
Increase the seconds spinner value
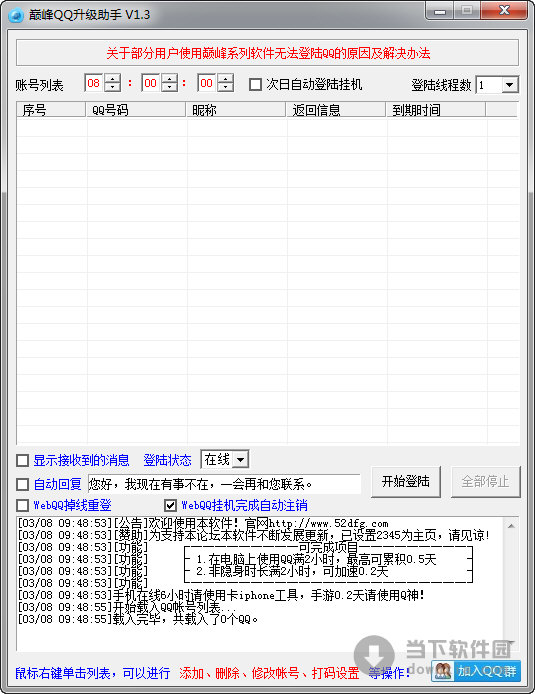click(226, 79)
